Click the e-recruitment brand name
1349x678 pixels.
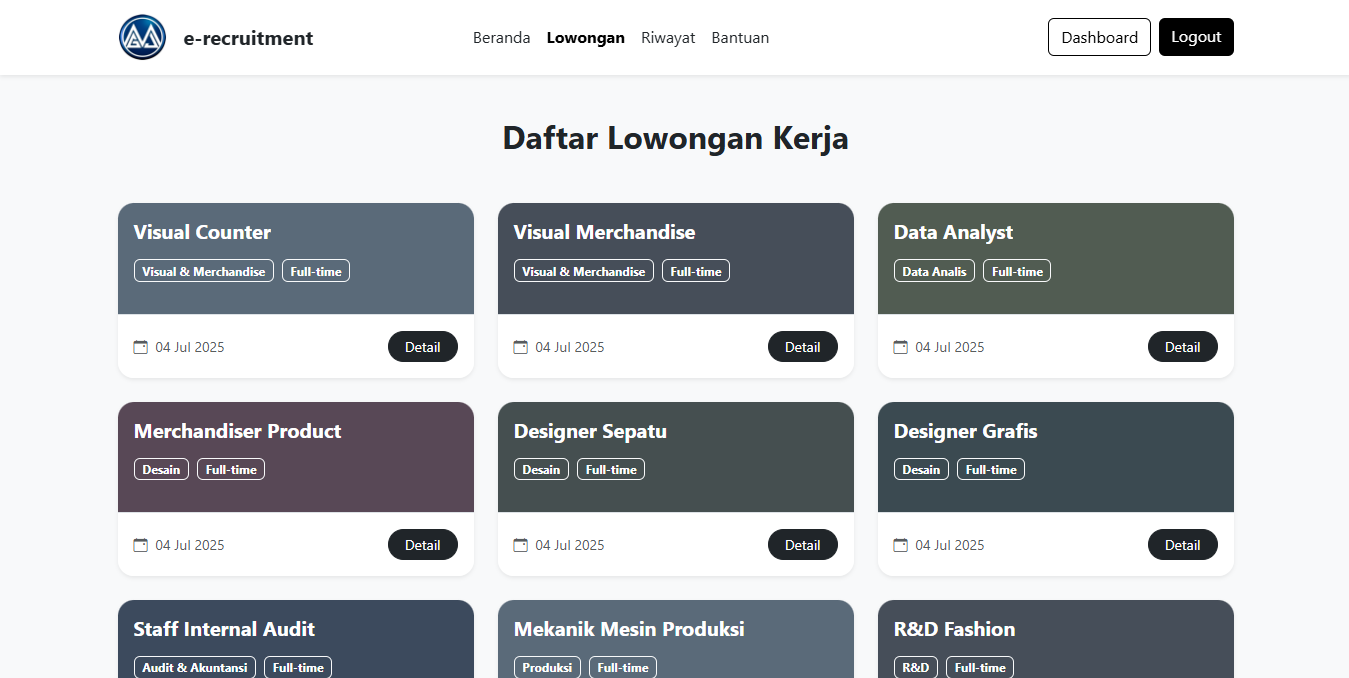click(248, 38)
